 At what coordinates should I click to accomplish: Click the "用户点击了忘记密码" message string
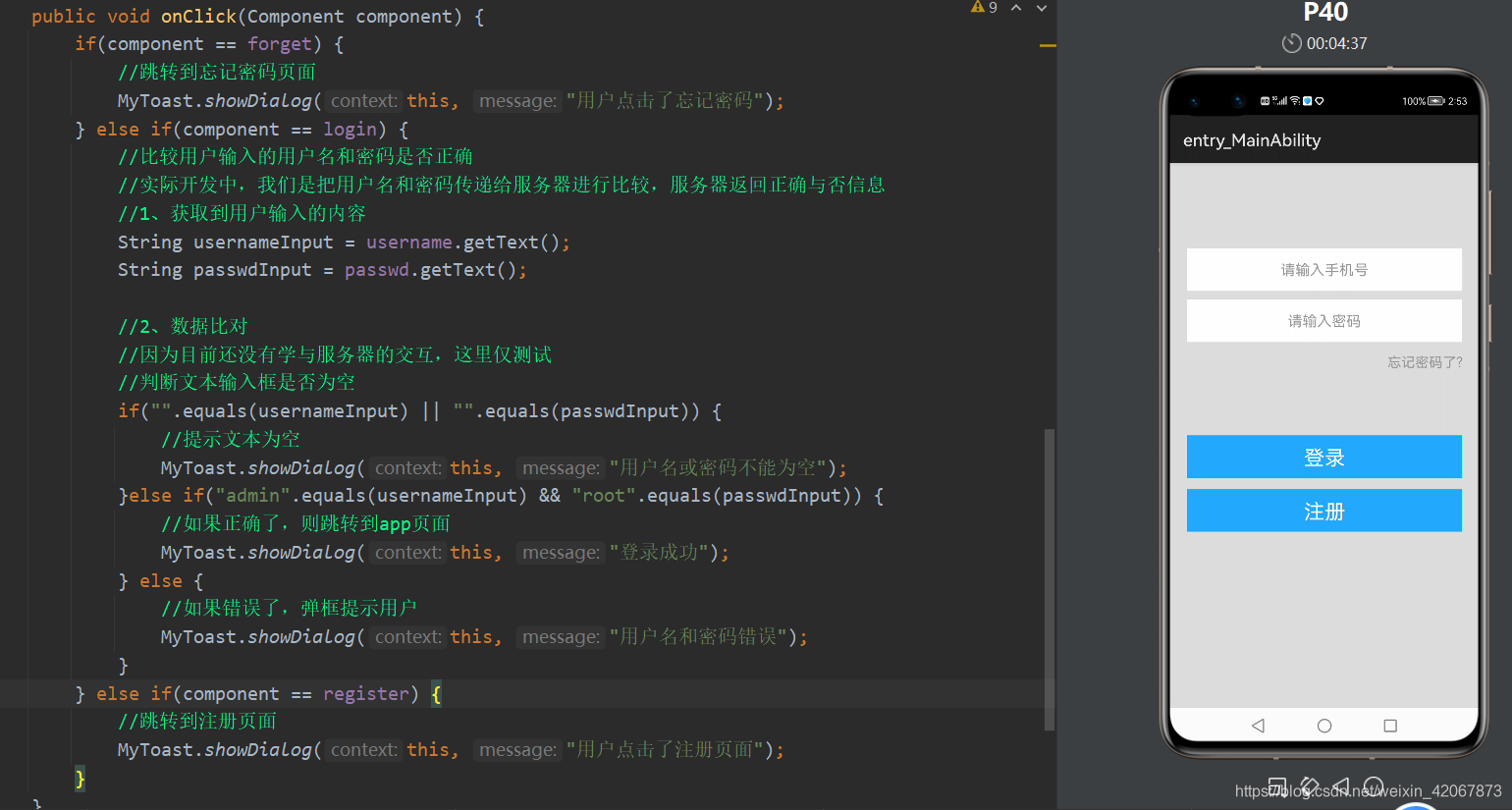coord(665,101)
